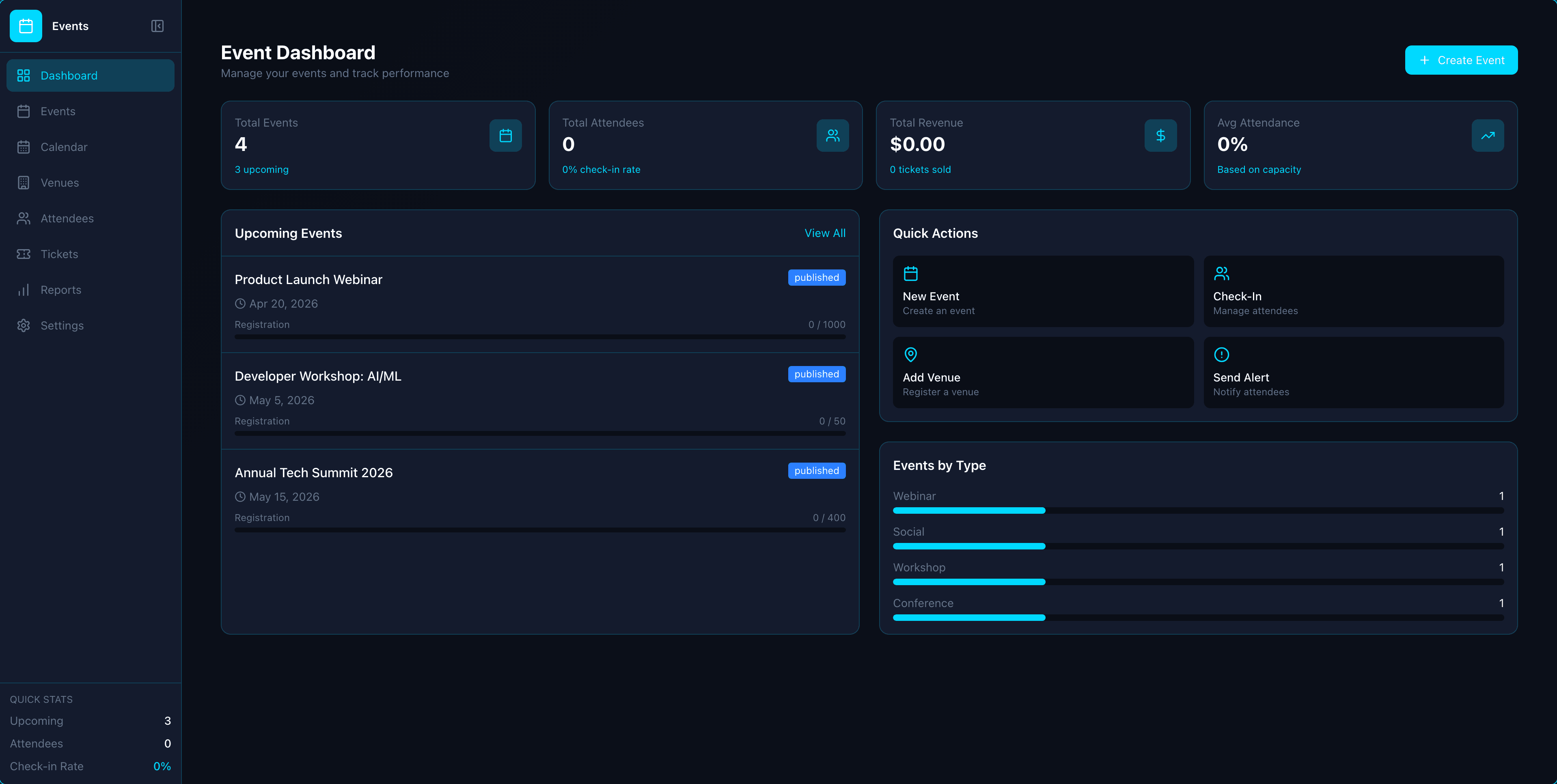1557x784 pixels.
Task: Click the New Event calendar icon
Action: [911, 274]
